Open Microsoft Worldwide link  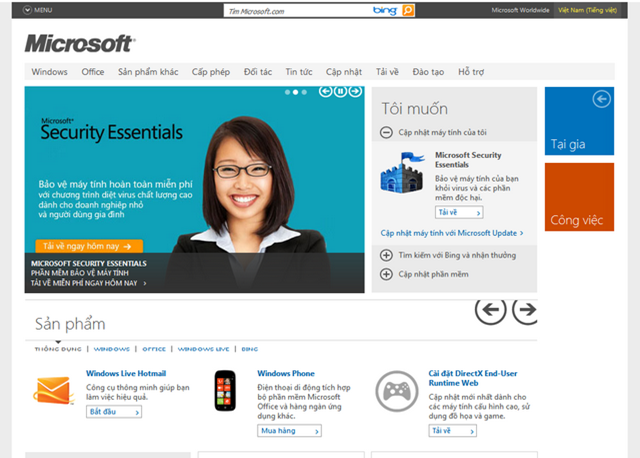520,10
